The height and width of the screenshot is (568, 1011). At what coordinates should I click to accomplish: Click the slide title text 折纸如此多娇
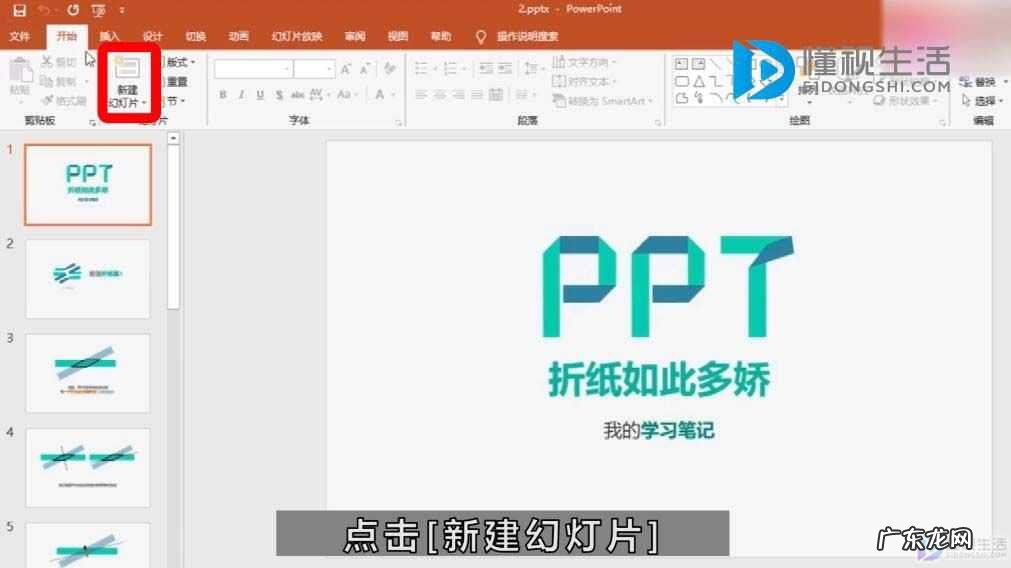pos(658,379)
